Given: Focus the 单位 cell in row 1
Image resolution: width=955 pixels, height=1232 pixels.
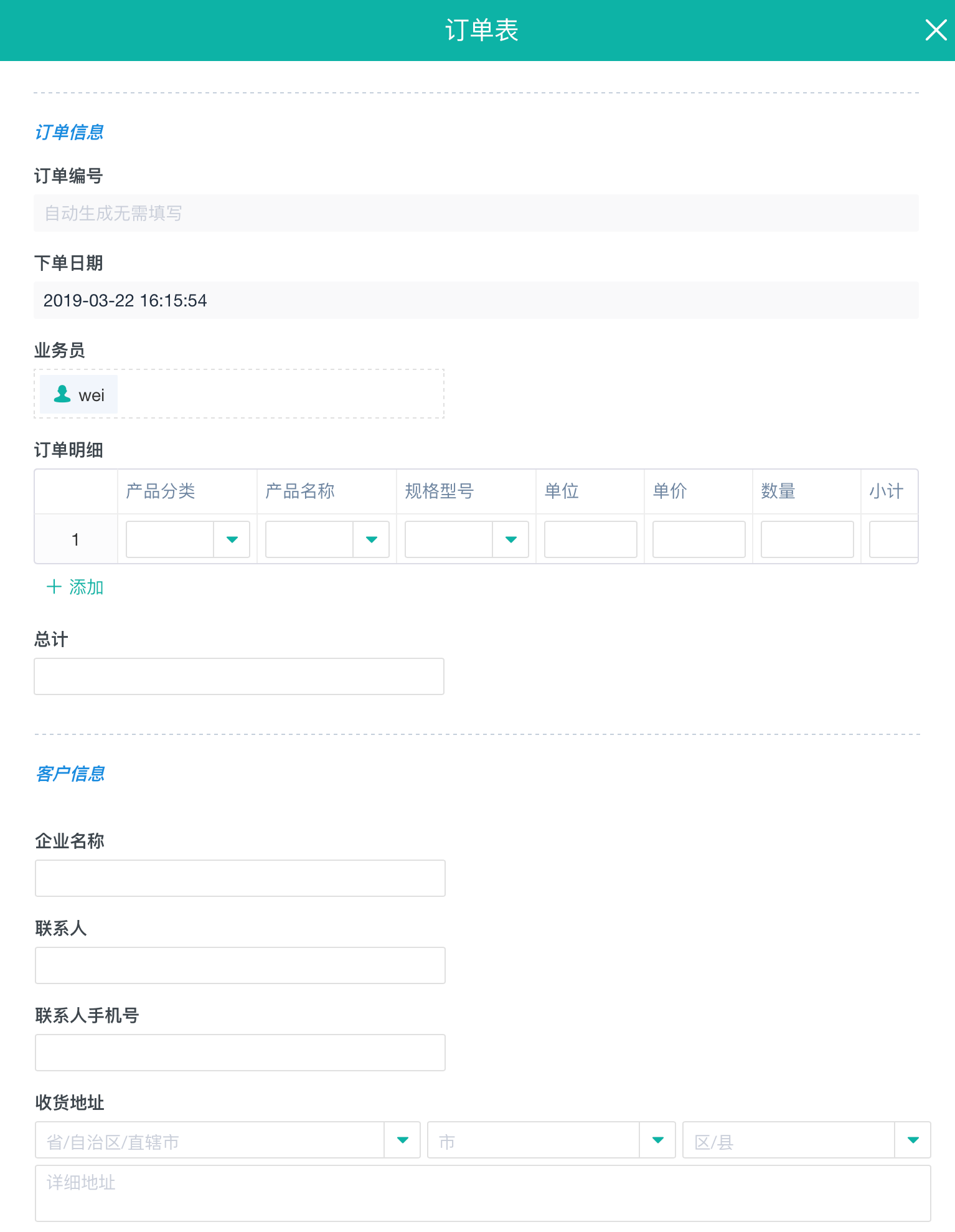Looking at the screenshot, I should point(591,539).
